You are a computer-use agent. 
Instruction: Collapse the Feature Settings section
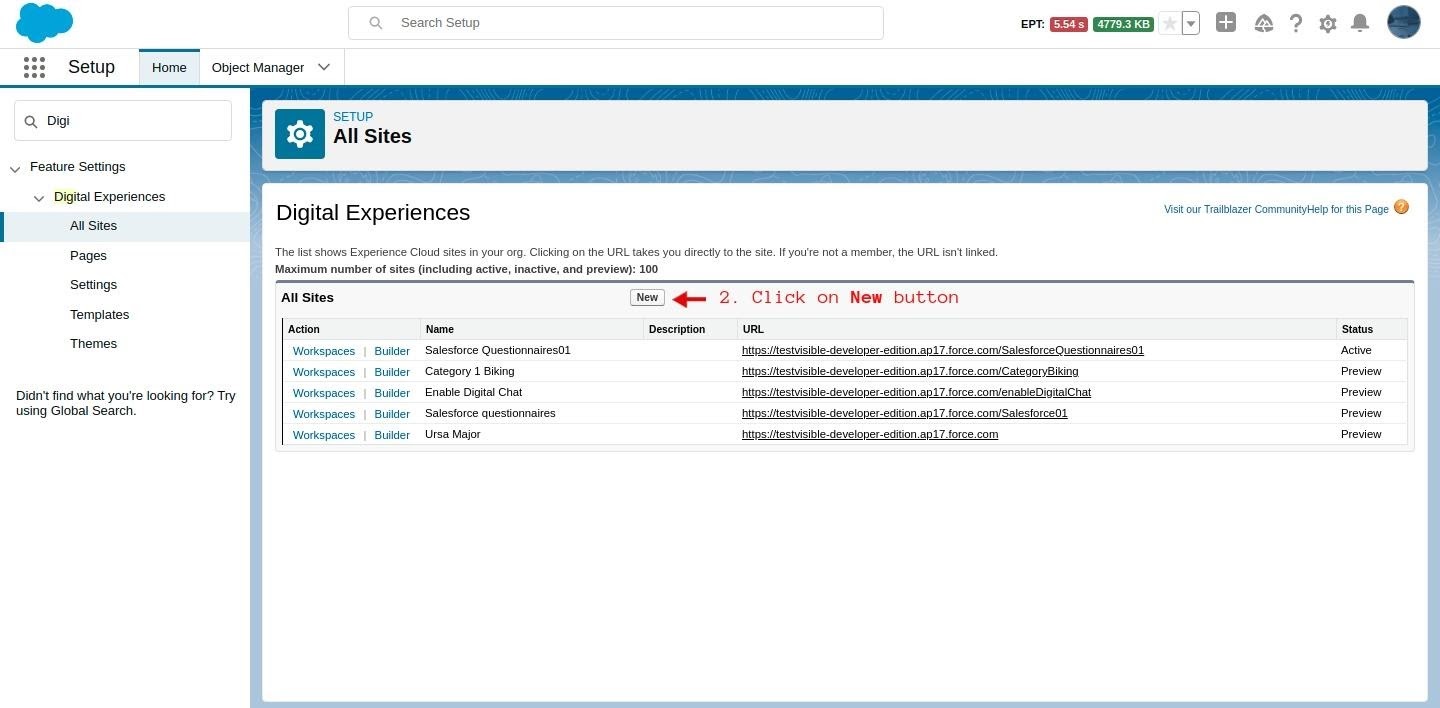tap(15, 168)
